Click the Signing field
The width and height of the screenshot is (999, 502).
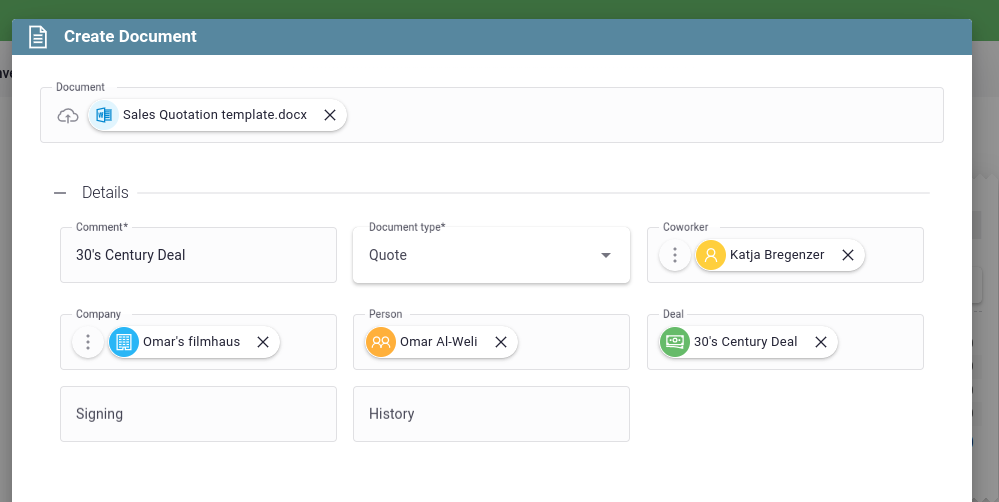[198, 414]
